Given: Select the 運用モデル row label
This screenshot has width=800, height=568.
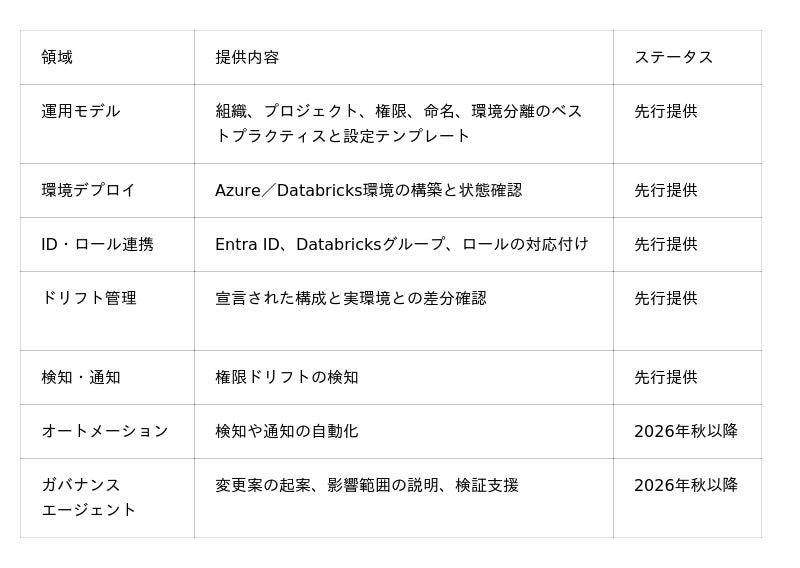Looking at the screenshot, I should pyautogui.click(x=81, y=111).
